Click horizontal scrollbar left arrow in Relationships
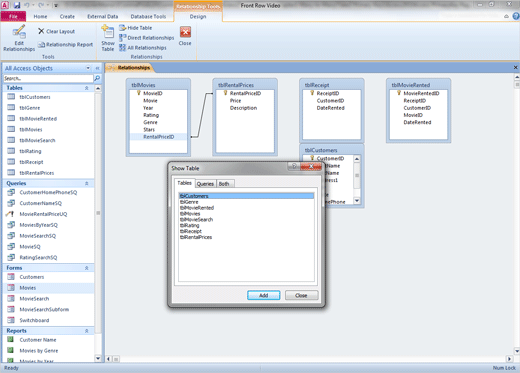 [x=108, y=359]
